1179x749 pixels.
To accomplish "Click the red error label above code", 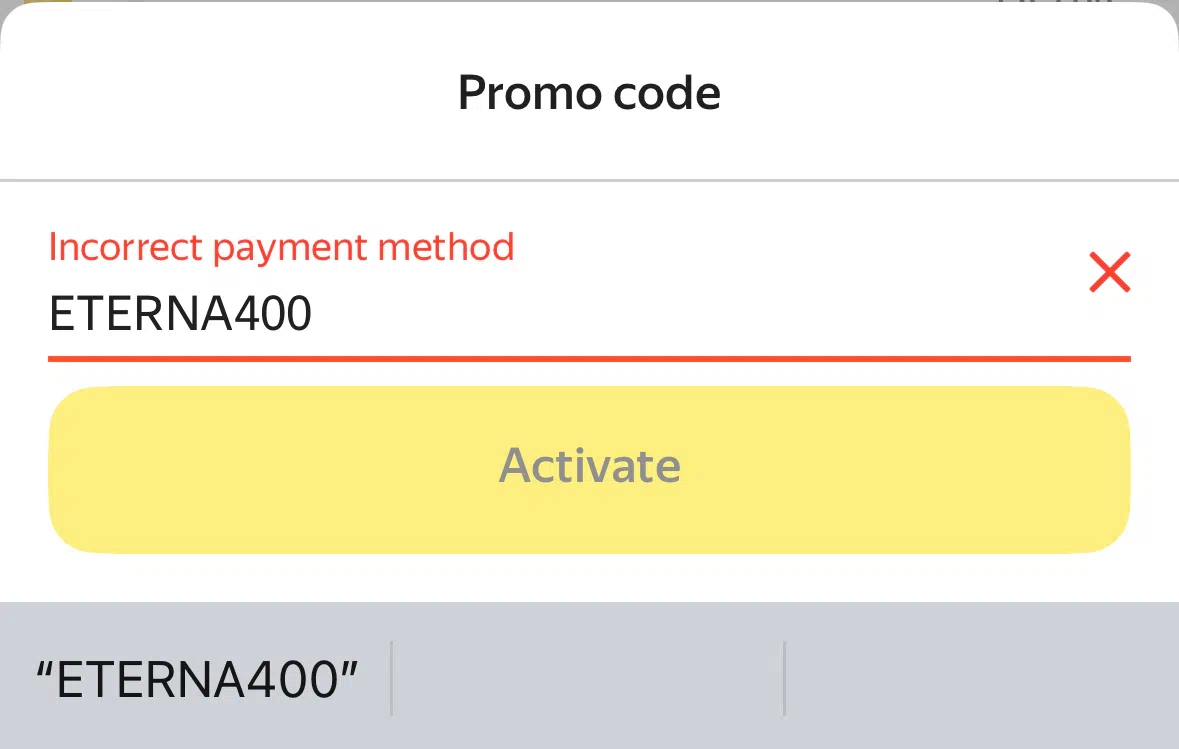I will click(281, 247).
